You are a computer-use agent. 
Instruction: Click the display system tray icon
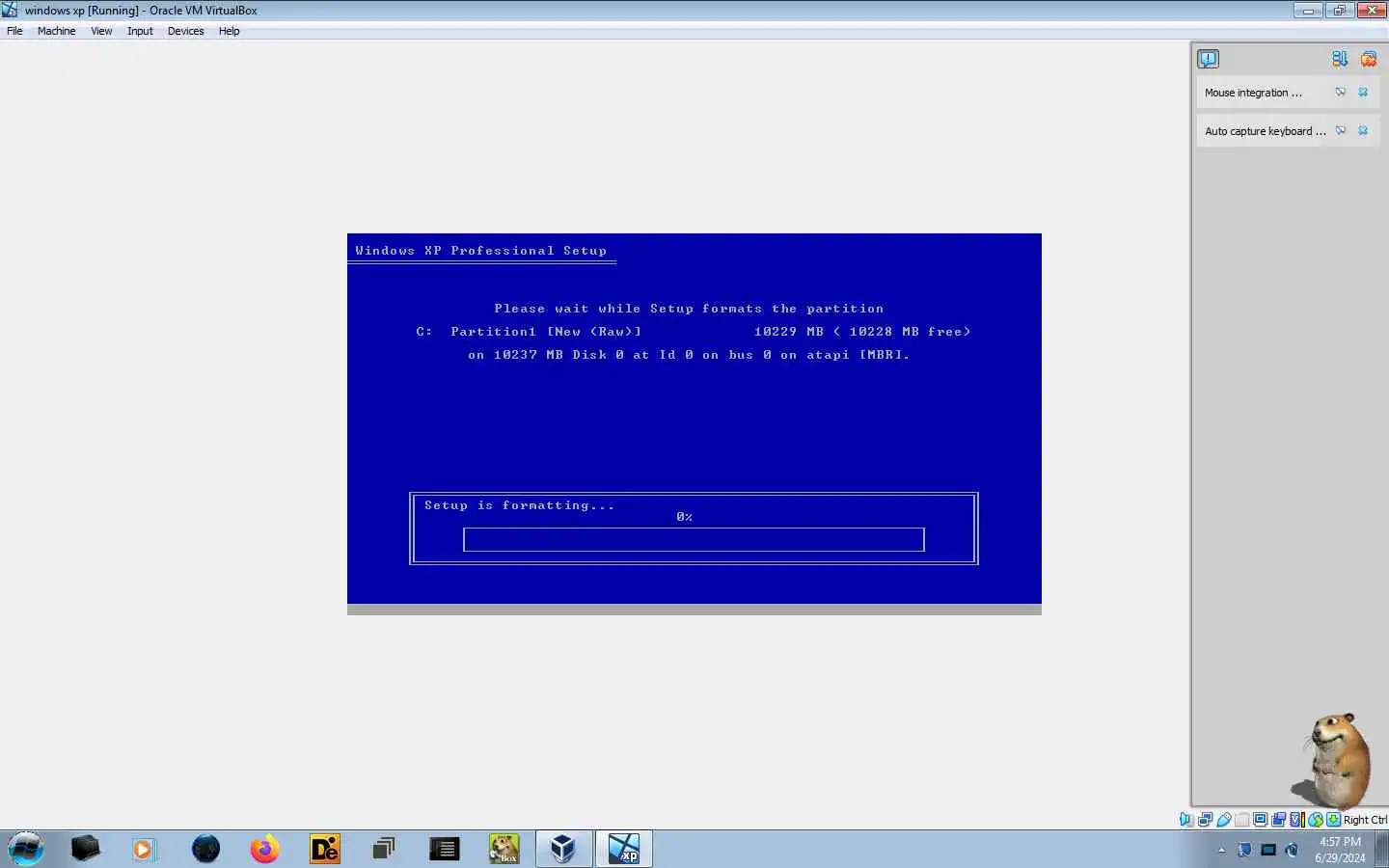1268,850
